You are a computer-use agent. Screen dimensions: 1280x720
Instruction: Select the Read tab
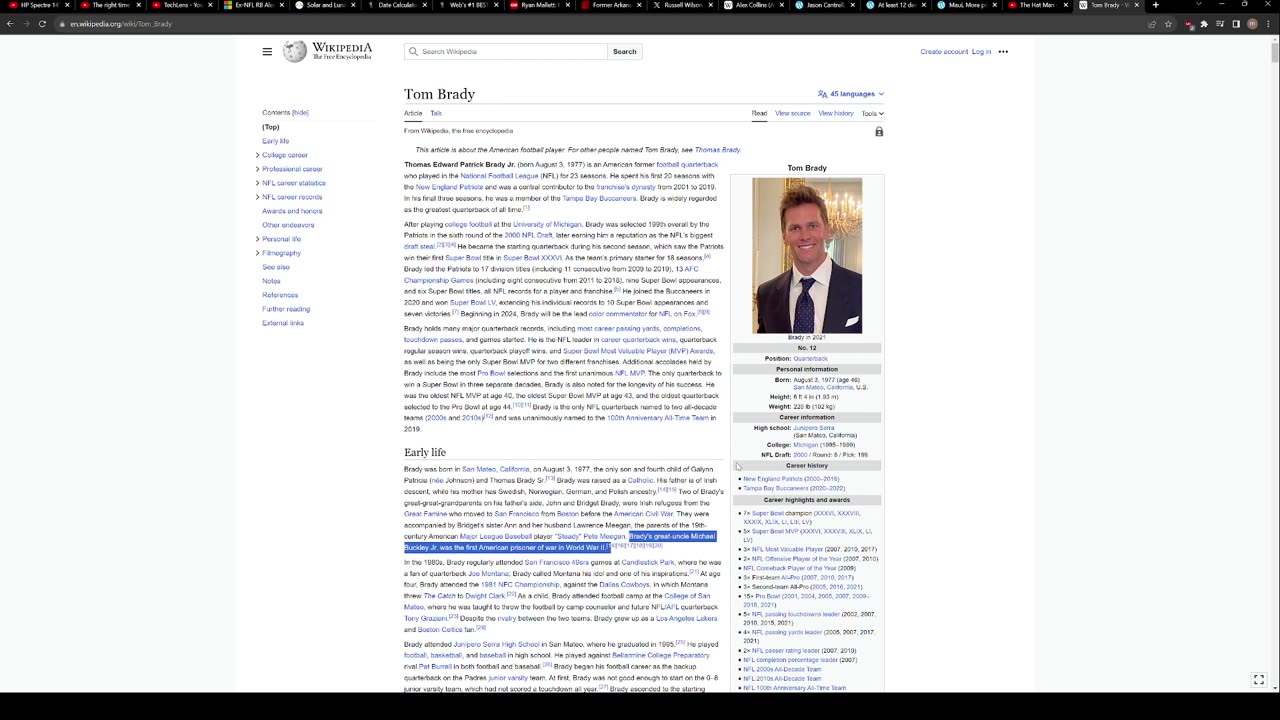(x=759, y=113)
